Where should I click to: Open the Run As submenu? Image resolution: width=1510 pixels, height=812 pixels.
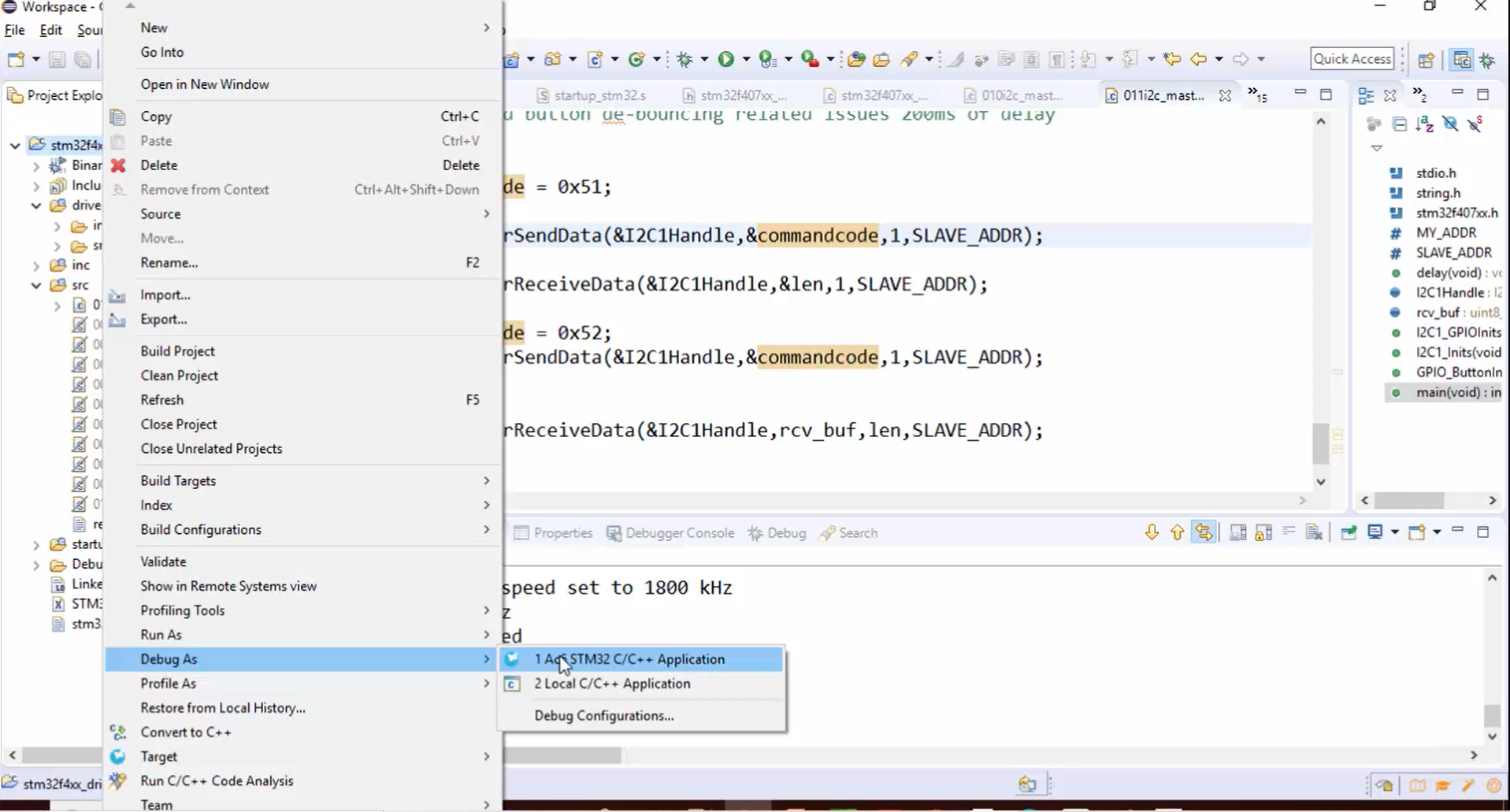coord(303,635)
